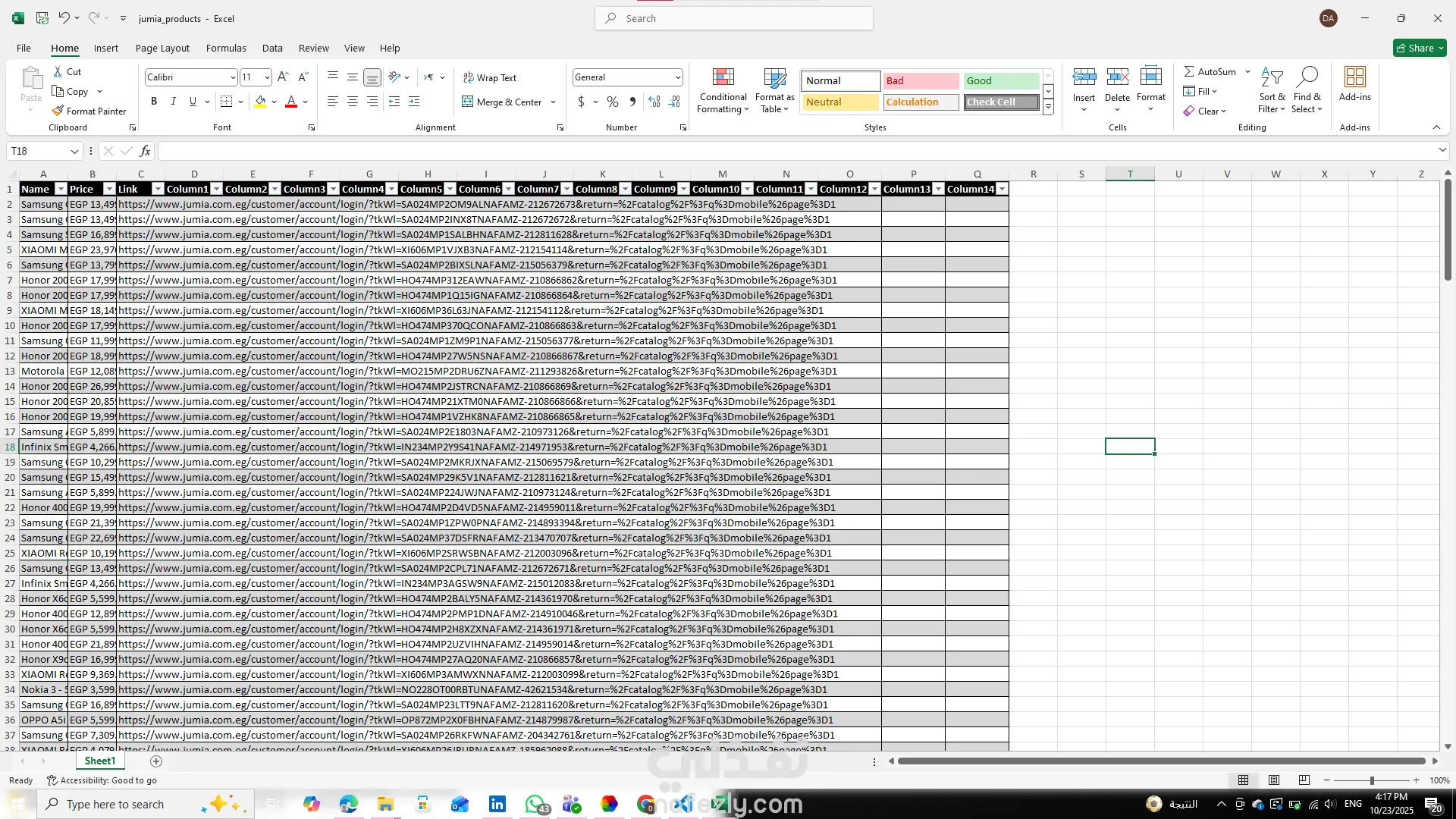Open the General number format dropdown
This screenshot has height=819, width=1456.
tap(677, 77)
